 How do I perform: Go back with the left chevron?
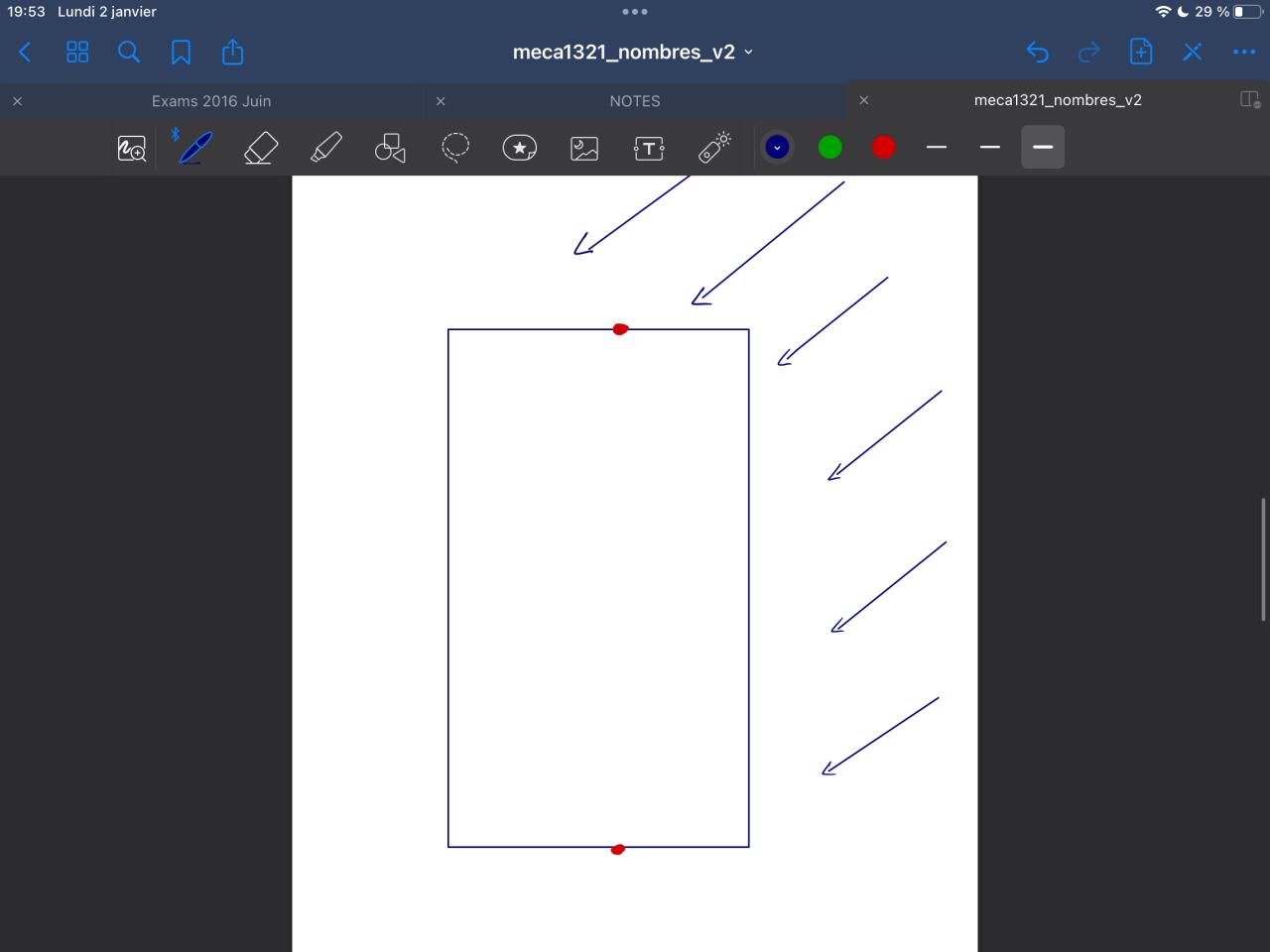[25, 53]
